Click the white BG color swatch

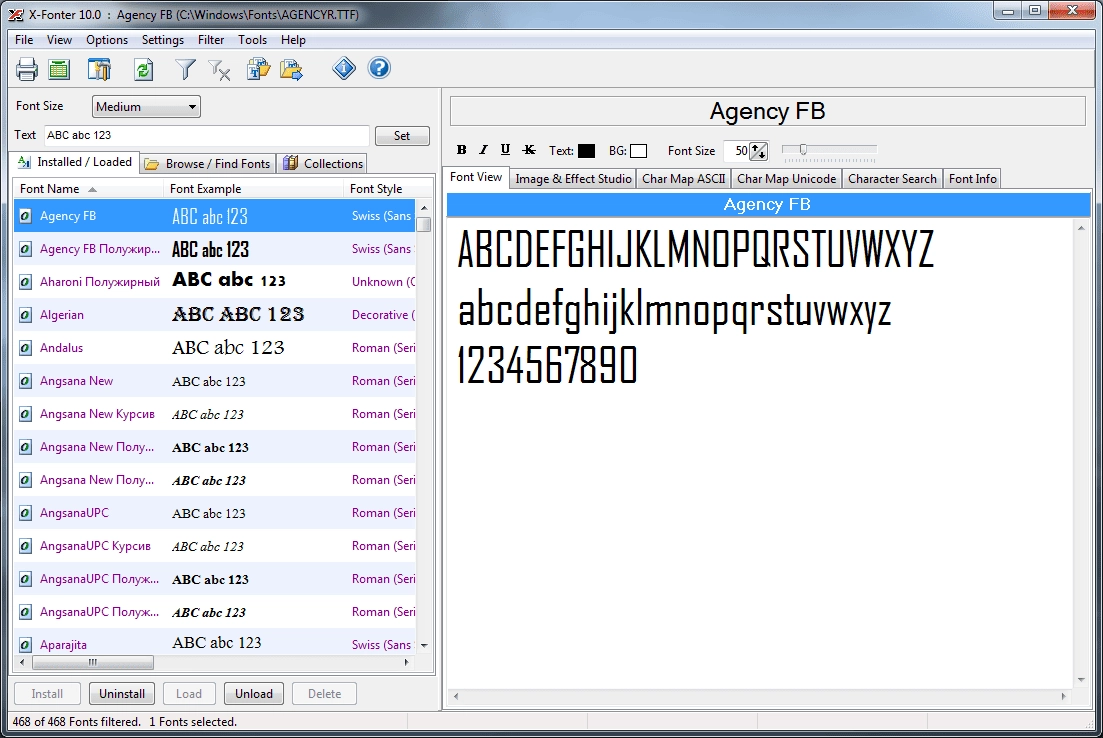[x=638, y=151]
